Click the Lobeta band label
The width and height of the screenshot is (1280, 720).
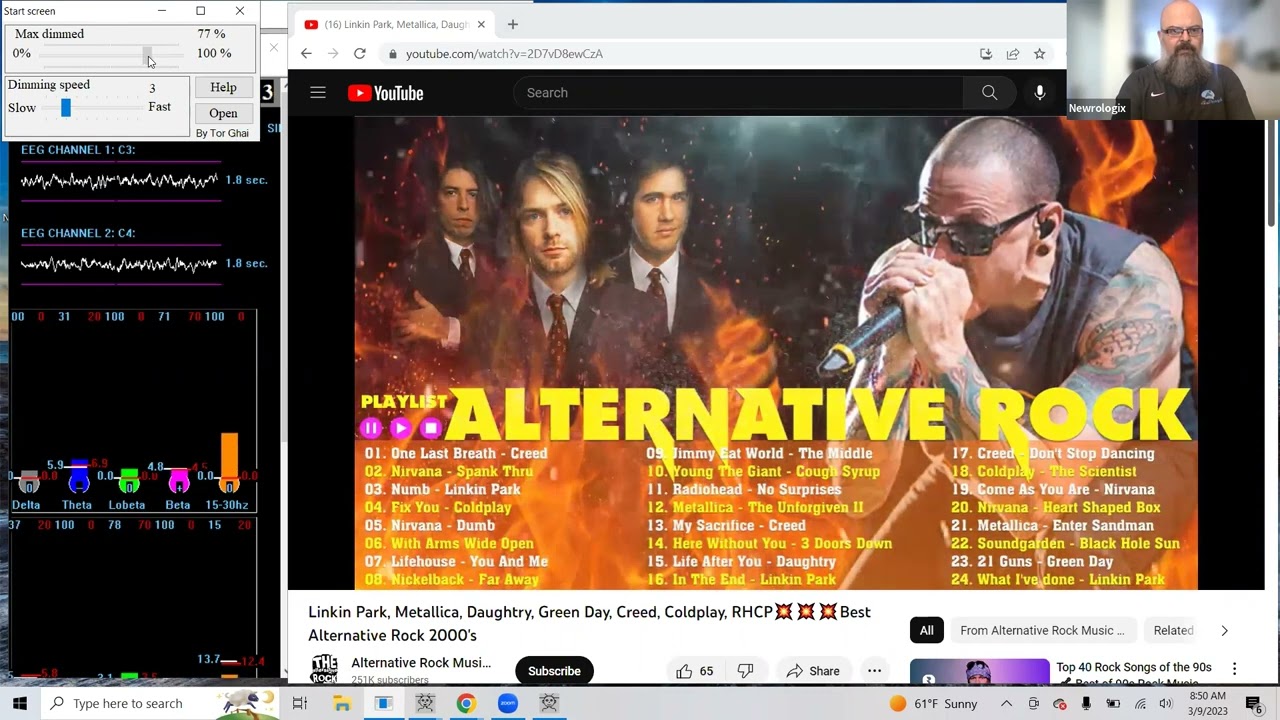tap(127, 505)
